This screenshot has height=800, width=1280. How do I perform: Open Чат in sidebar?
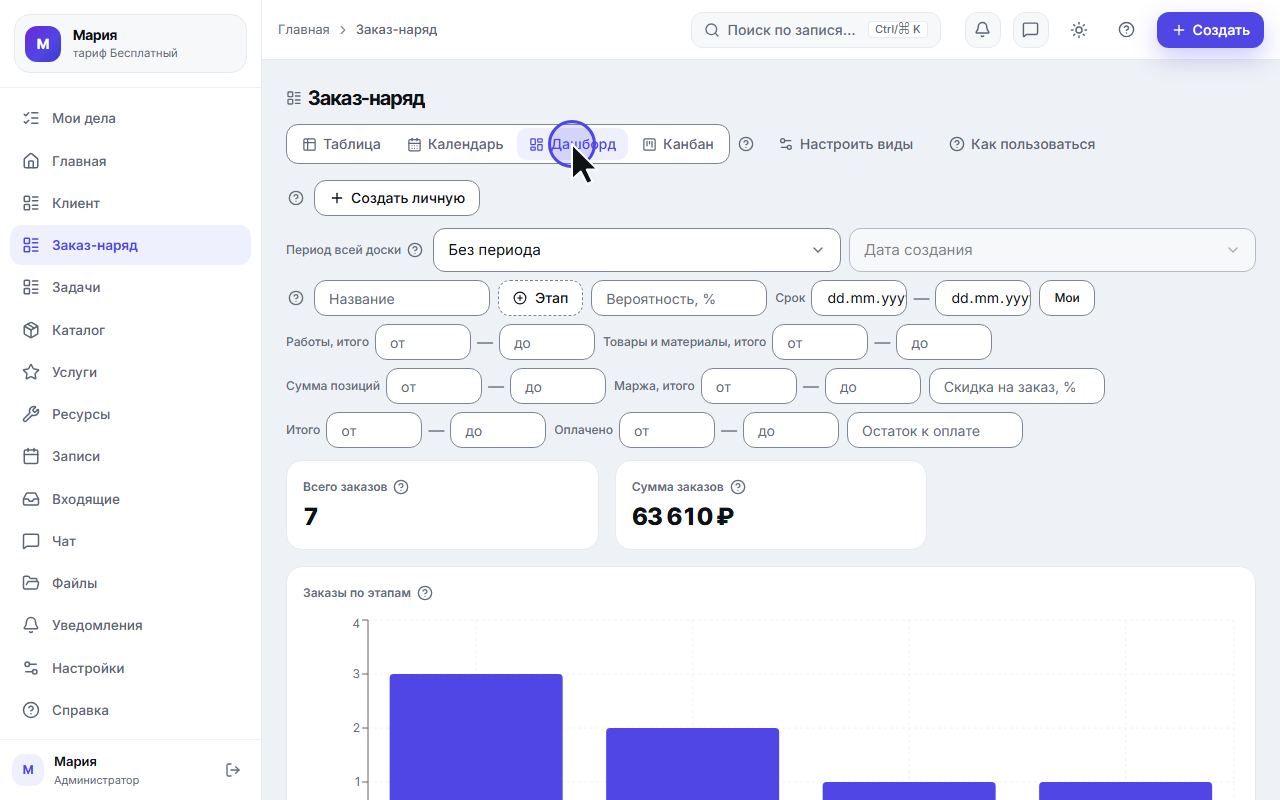130,541
